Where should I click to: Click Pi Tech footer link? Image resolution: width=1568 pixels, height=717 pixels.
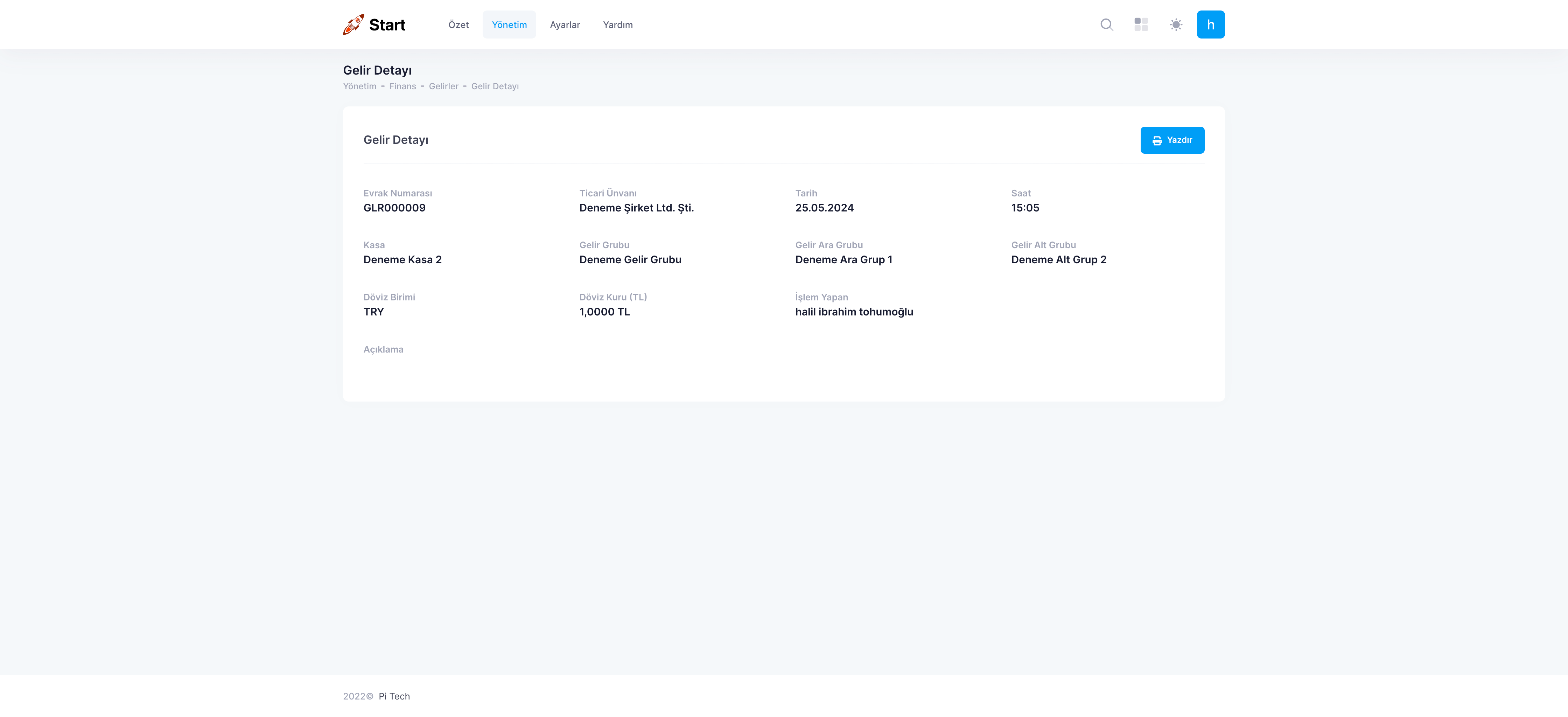pyautogui.click(x=394, y=696)
